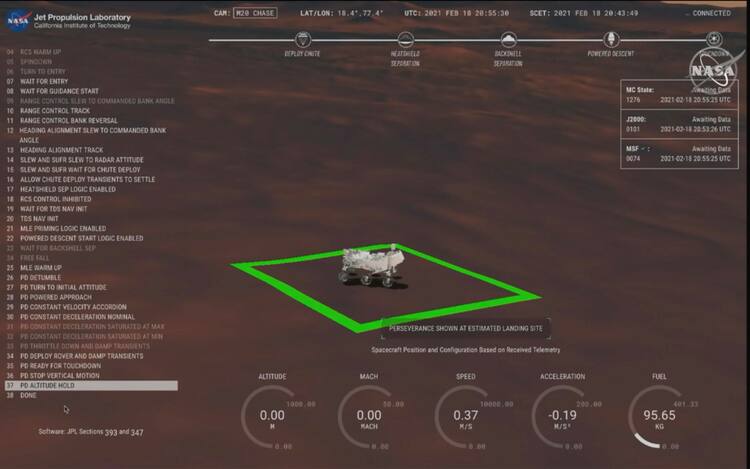Viewport: 750px width, 469px height.
Task: Select step 17 HEATSHIELD SEP LOGIC ENABLED
Action: pos(61,189)
